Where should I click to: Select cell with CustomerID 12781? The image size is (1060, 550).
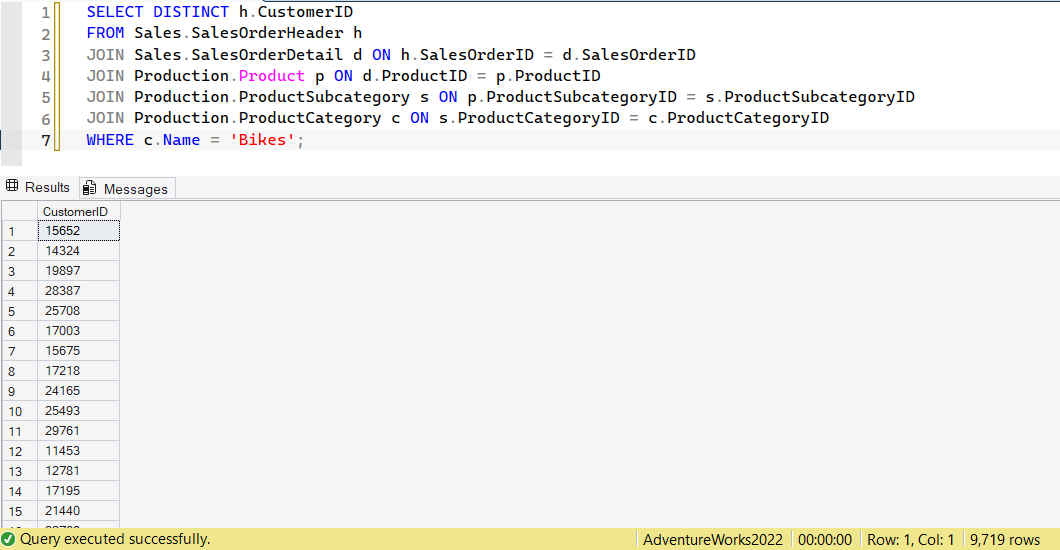tap(78, 470)
